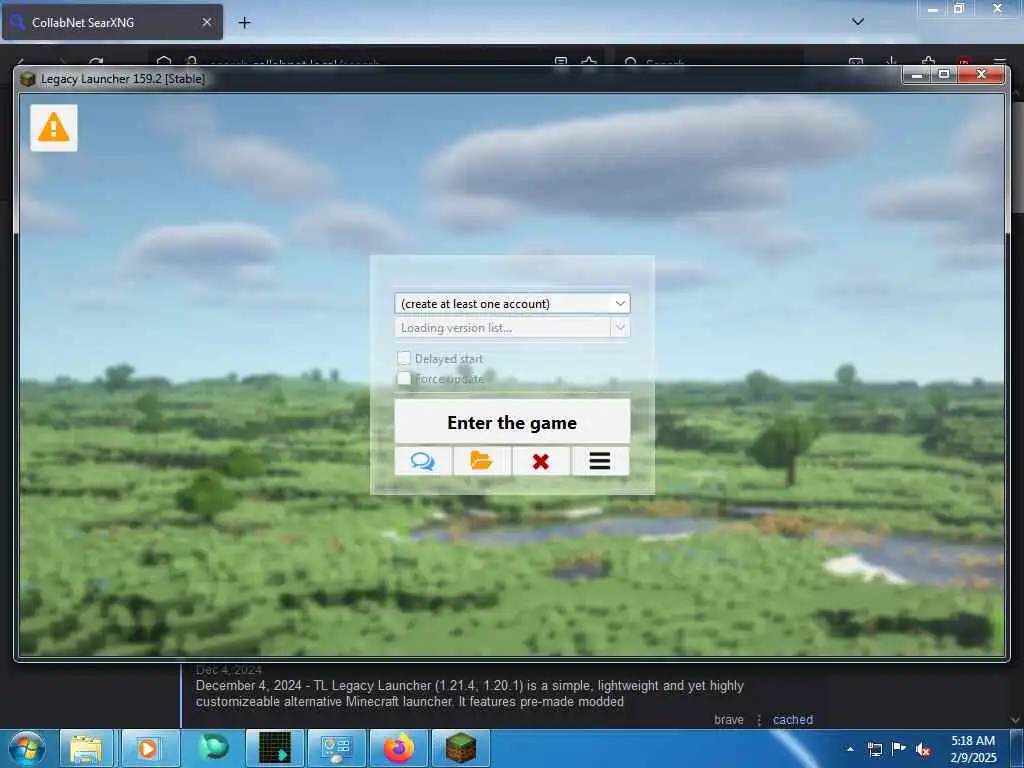The height and width of the screenshot is (768, 1024).
Task: Click the red X cancel button
Action: (541, 461)
